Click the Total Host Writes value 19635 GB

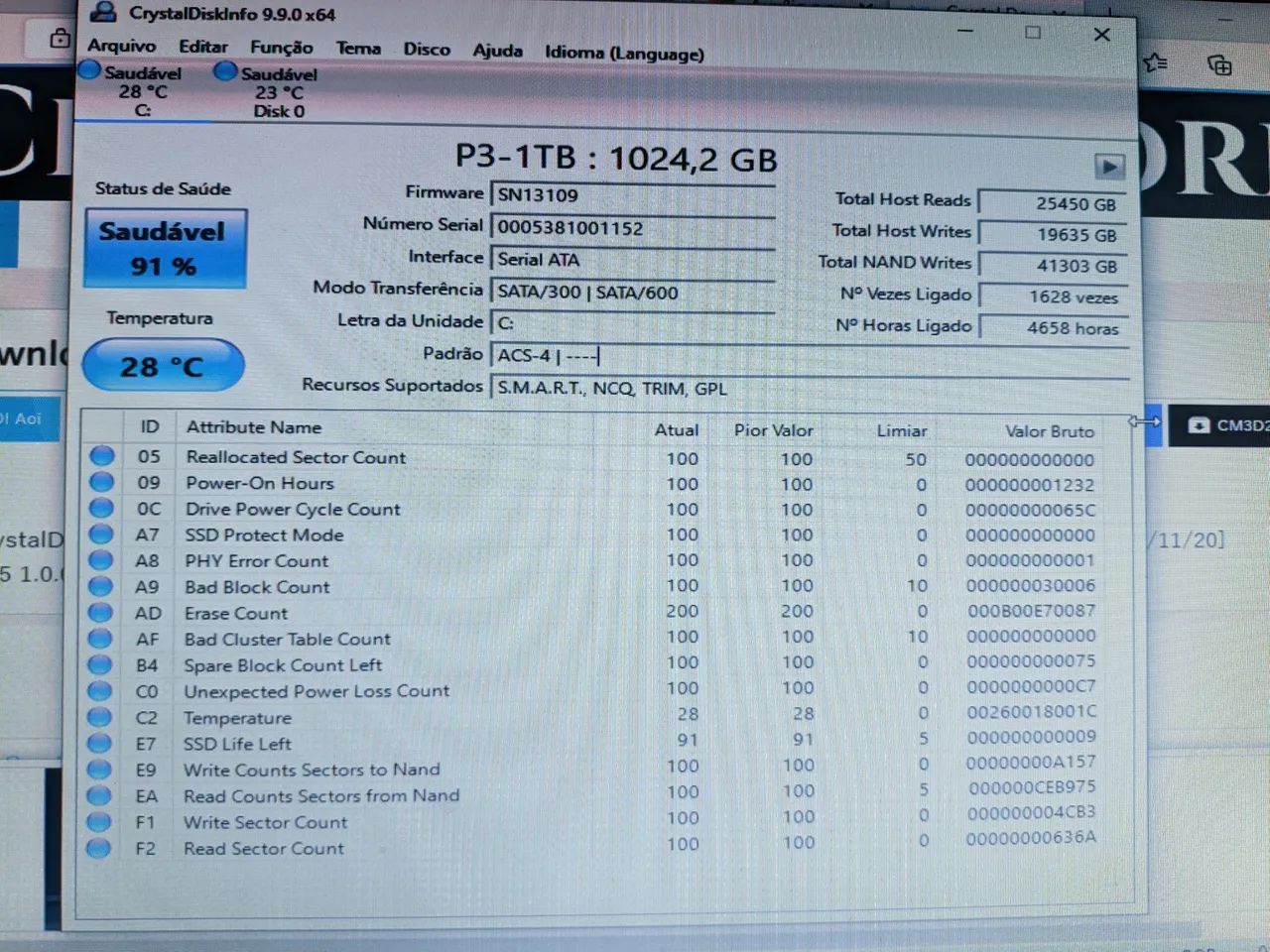[1053, 235]
